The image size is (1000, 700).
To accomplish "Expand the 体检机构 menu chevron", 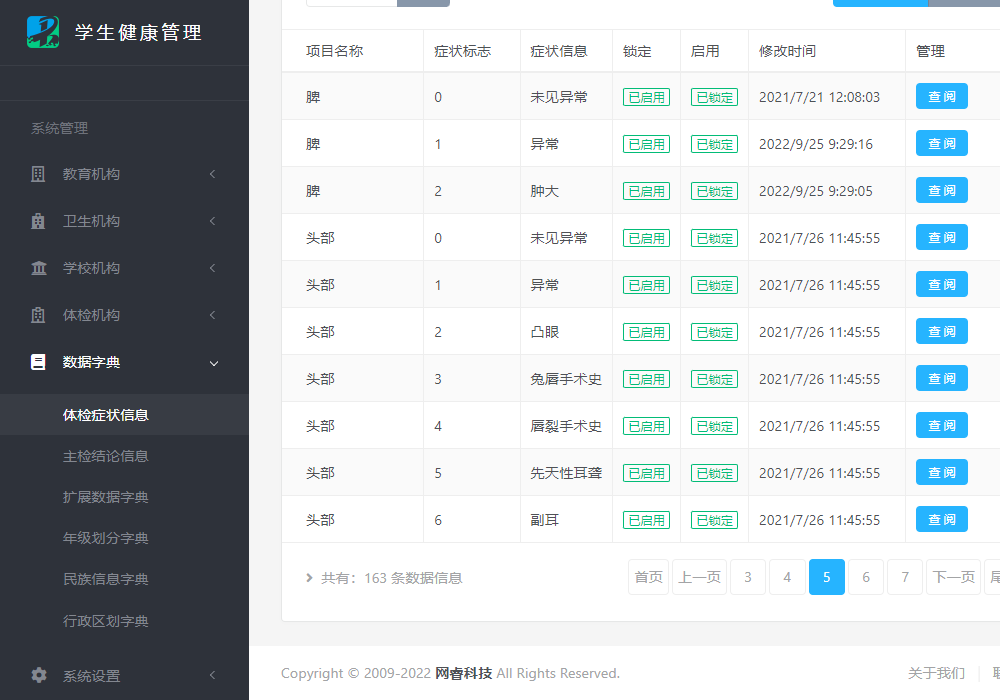I will [x=213, y=315].
